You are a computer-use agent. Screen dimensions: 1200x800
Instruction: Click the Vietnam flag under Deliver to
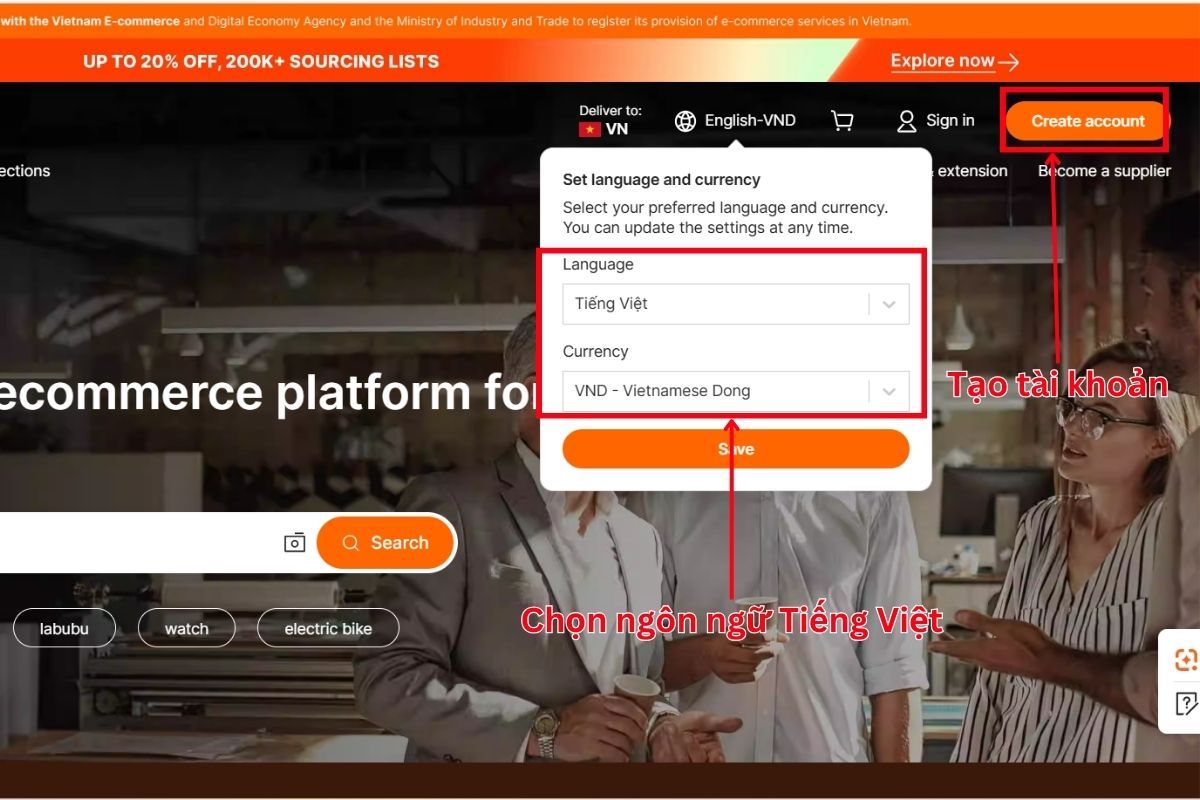click(x=589, y=128)
